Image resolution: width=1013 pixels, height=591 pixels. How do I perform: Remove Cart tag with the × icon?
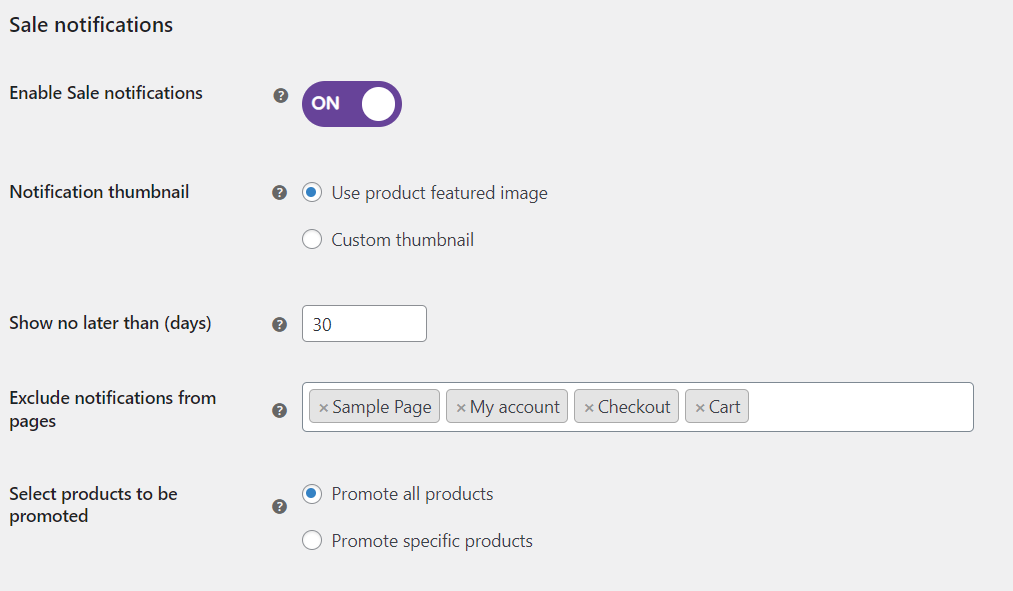(x=700, y=408)
